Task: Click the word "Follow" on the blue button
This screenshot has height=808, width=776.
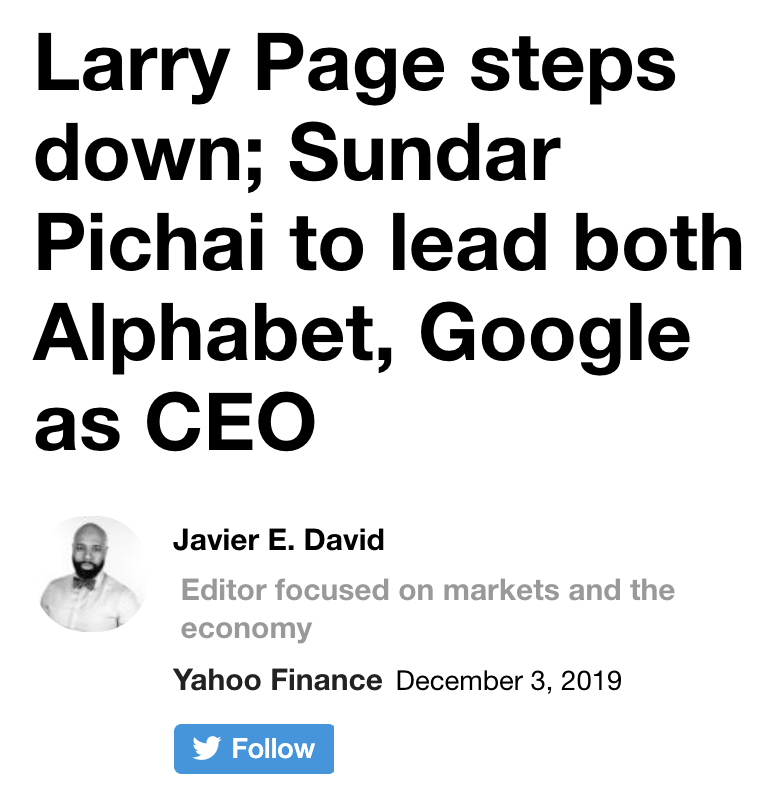Action: (273, 748)
